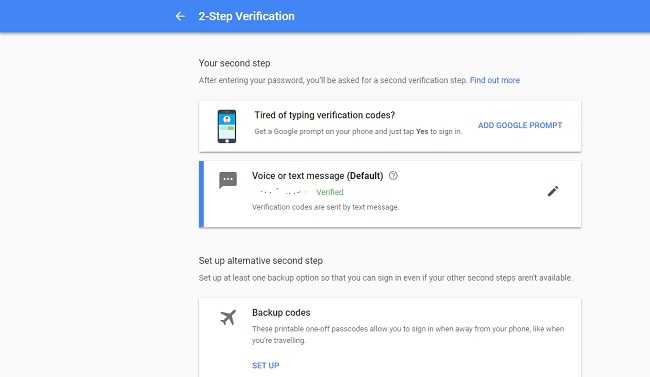Click the Google prompt description text

[358, 131]
